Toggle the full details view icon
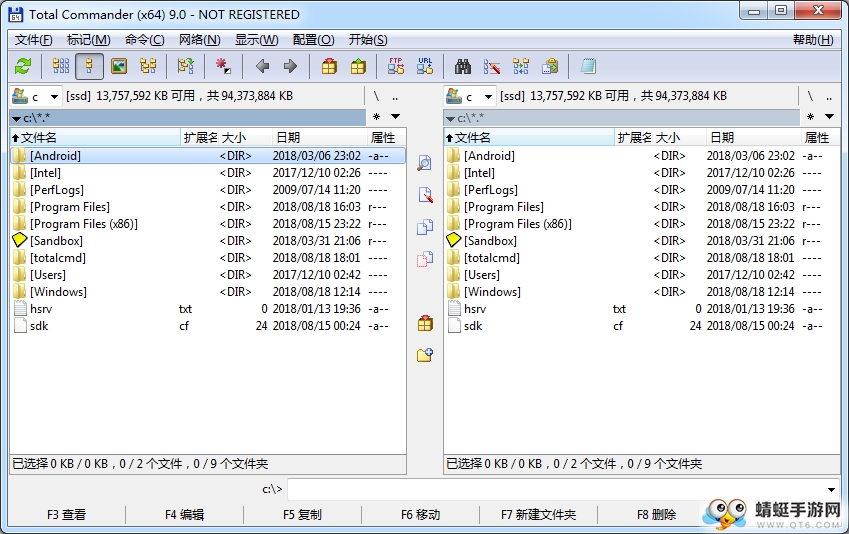This screenshot has height=534, width=849. point(89,67)
